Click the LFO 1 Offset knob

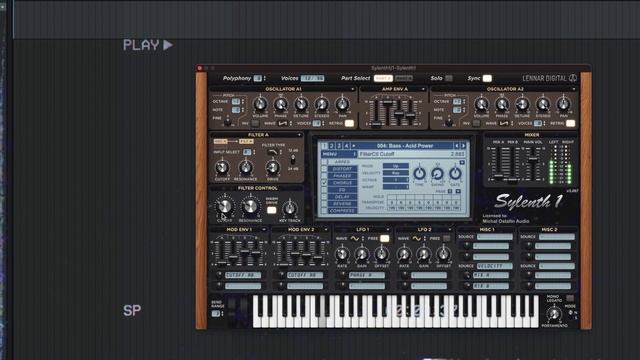(x=382, y=255)
